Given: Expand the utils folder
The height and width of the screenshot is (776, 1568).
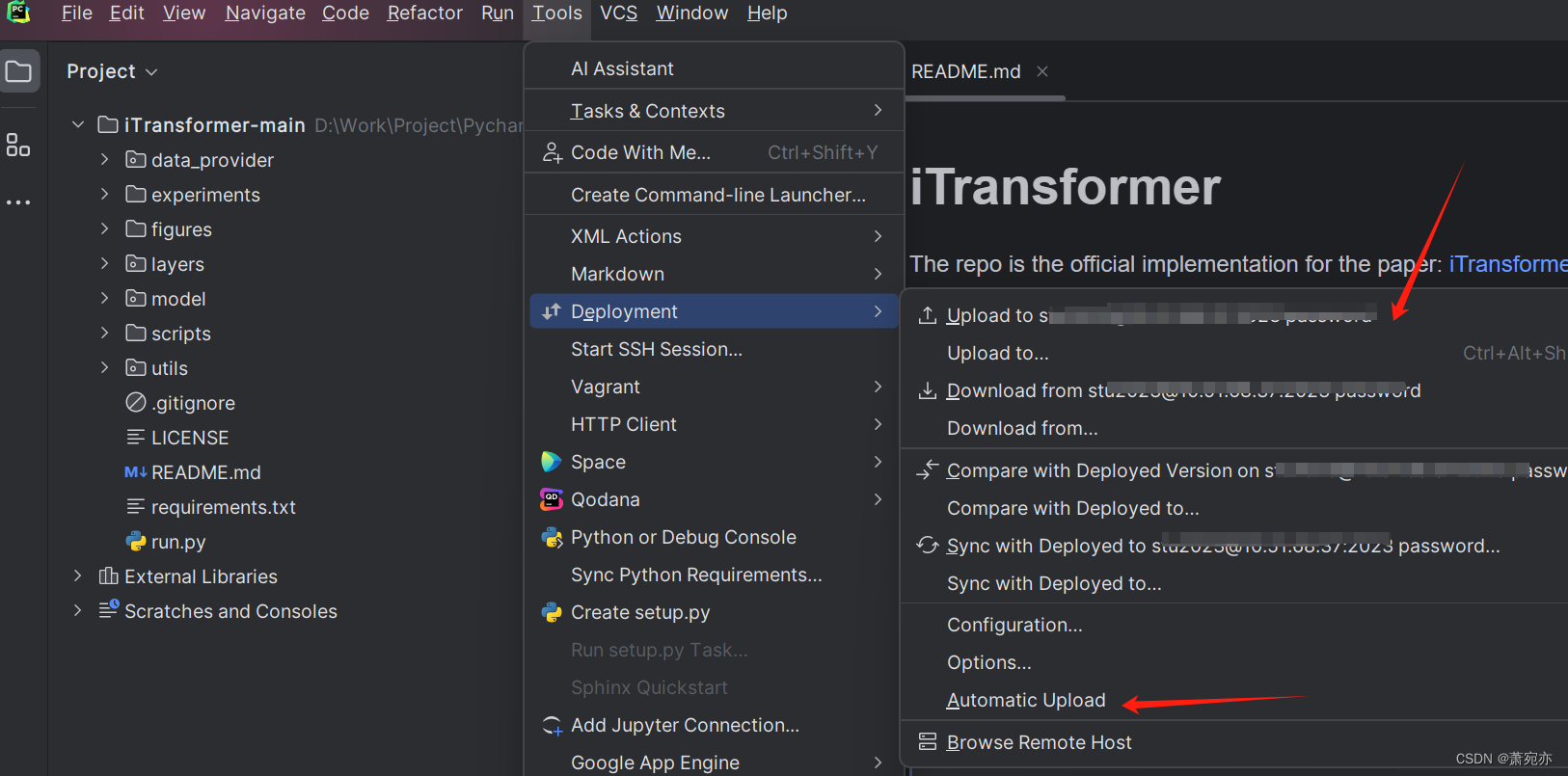Looking at the screenshot, I should click(105, 367).
